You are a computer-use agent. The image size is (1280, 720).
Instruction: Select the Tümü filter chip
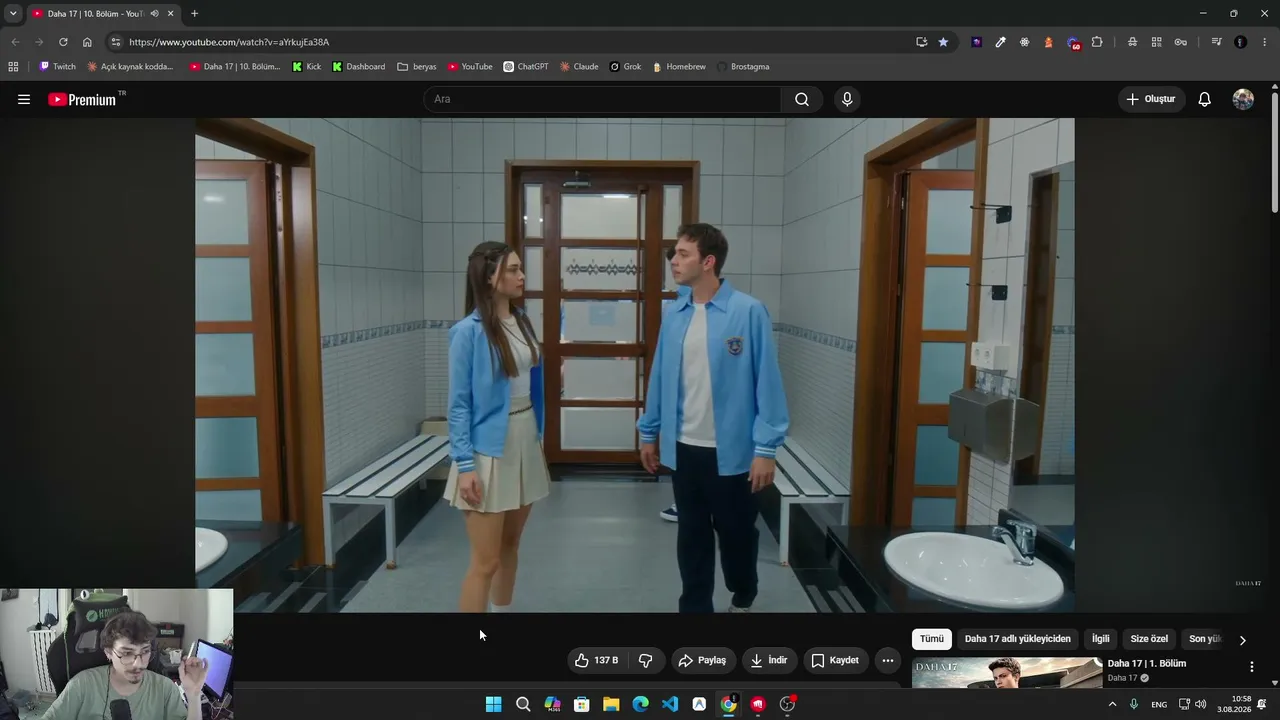(932, 639)
